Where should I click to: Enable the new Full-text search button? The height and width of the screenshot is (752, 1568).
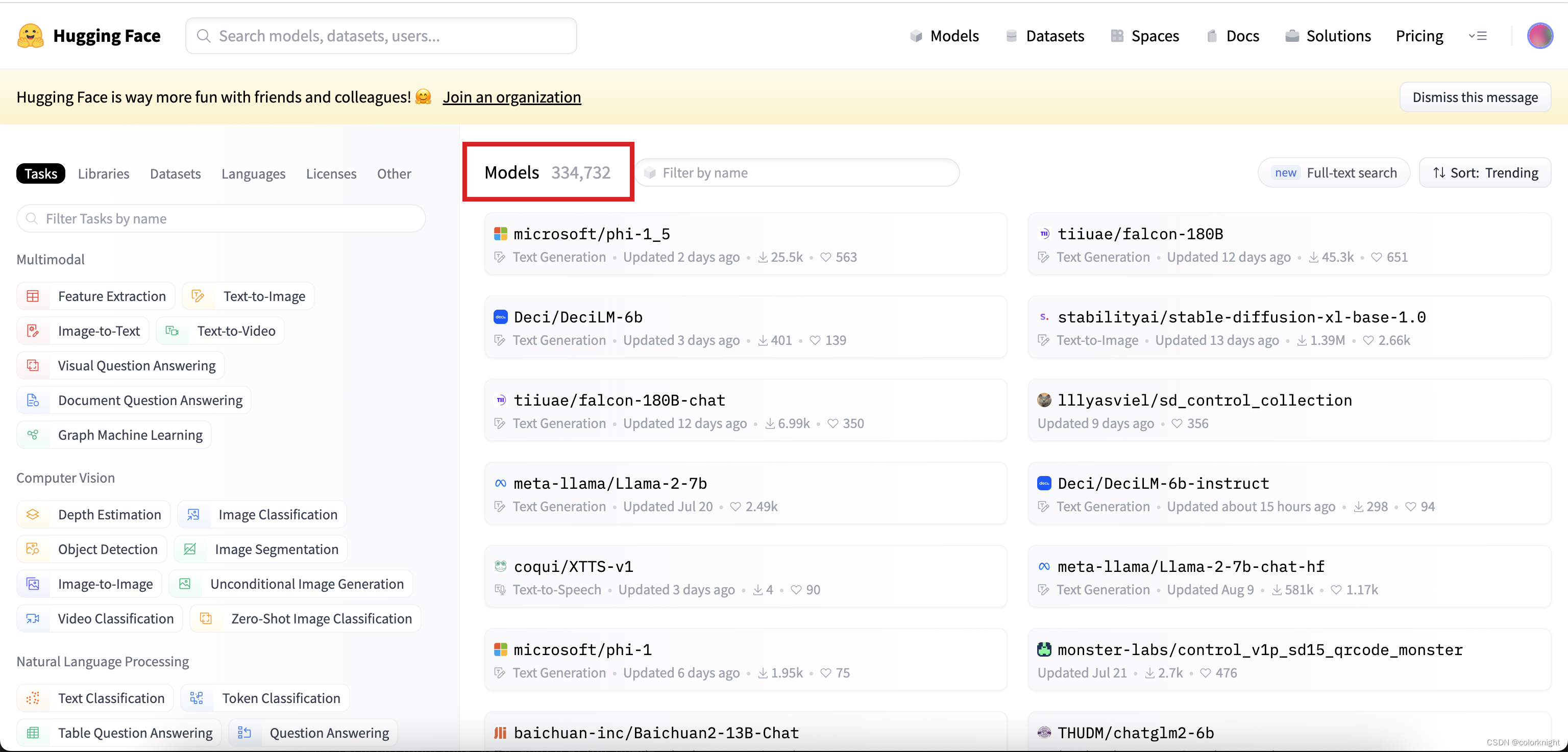(1334, 173)
